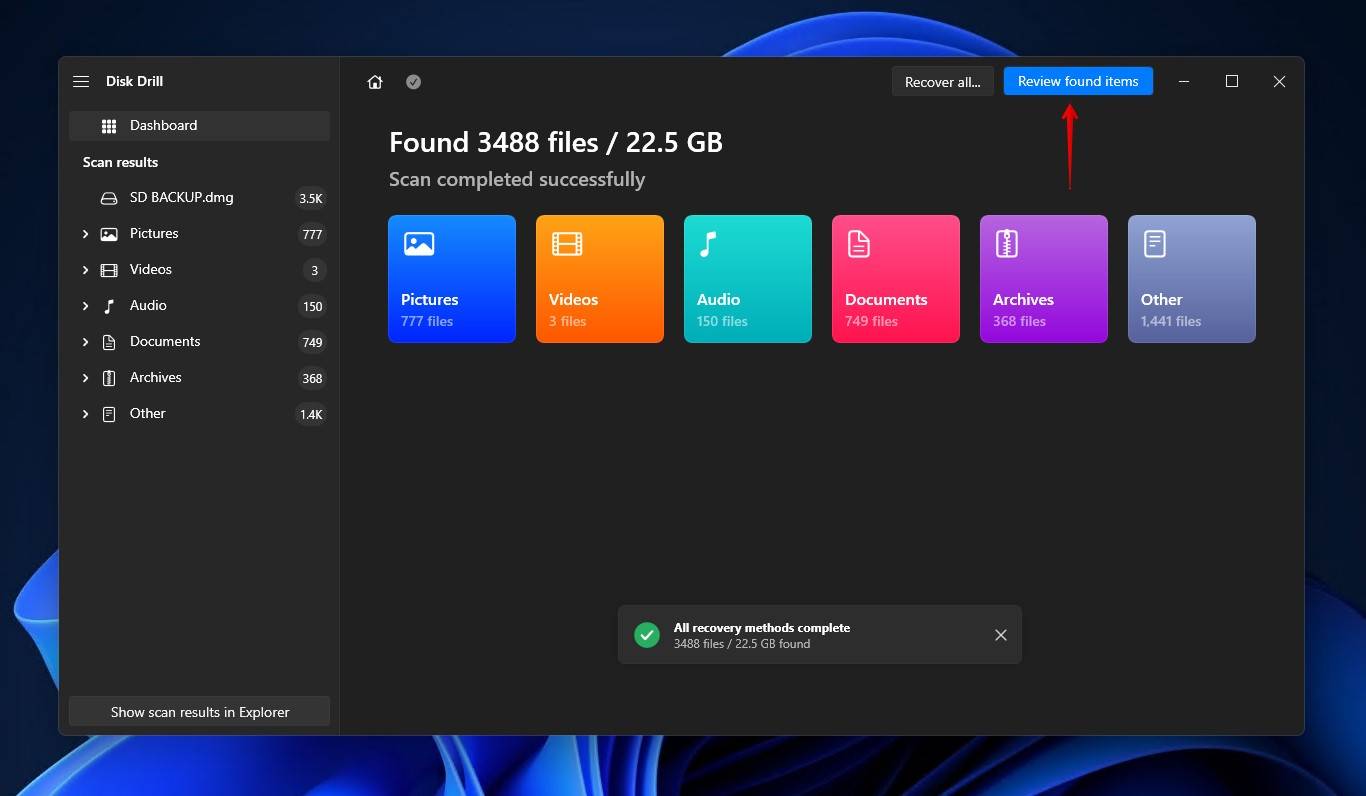Expand the Videos tree in sidebar
The width and height of the screenshot is (1366, 796).
click(86, 270)
